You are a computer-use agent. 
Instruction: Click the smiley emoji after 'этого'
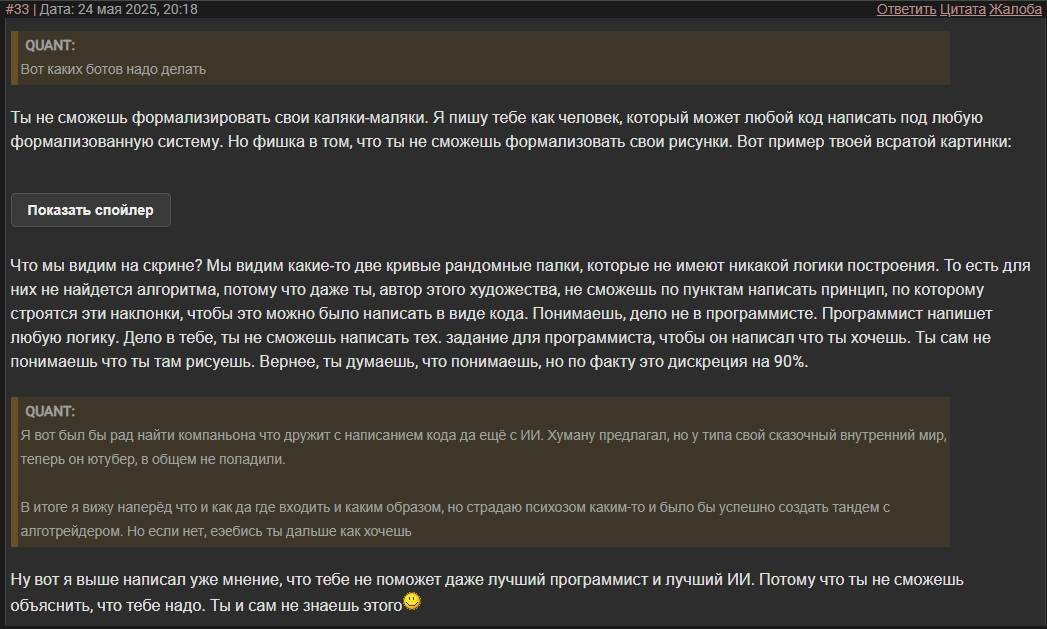(412, 602)
